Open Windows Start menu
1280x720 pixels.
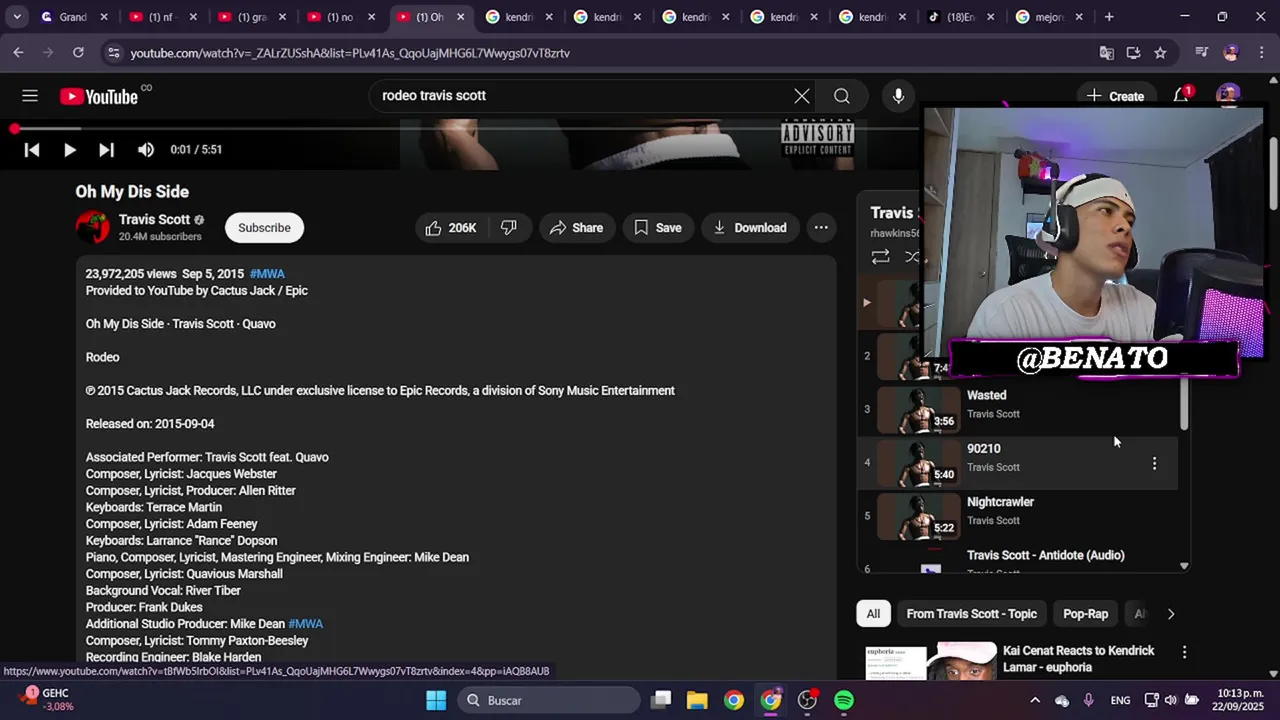pos(436,700)
